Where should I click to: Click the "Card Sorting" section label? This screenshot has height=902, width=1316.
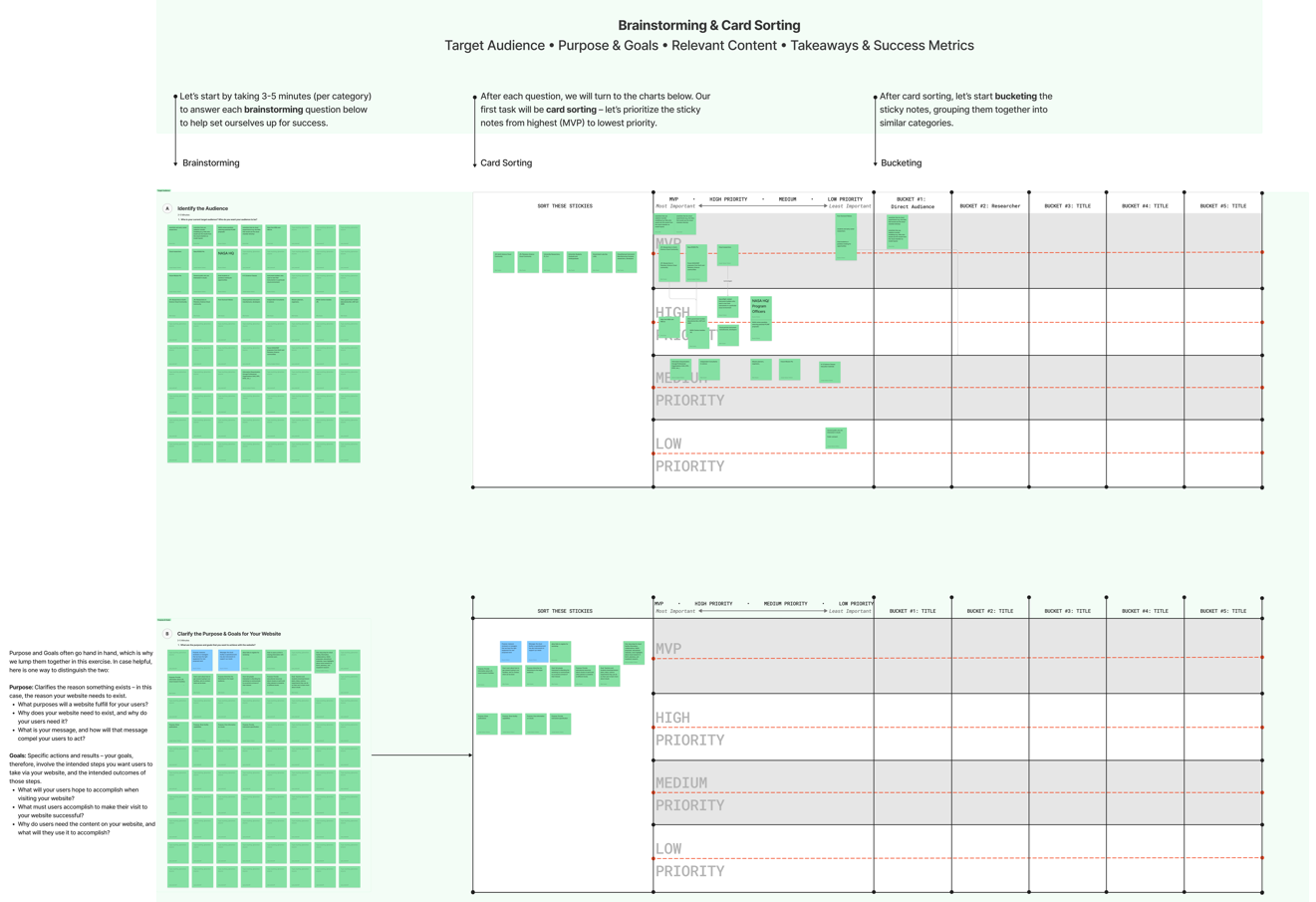click(507, 162)
